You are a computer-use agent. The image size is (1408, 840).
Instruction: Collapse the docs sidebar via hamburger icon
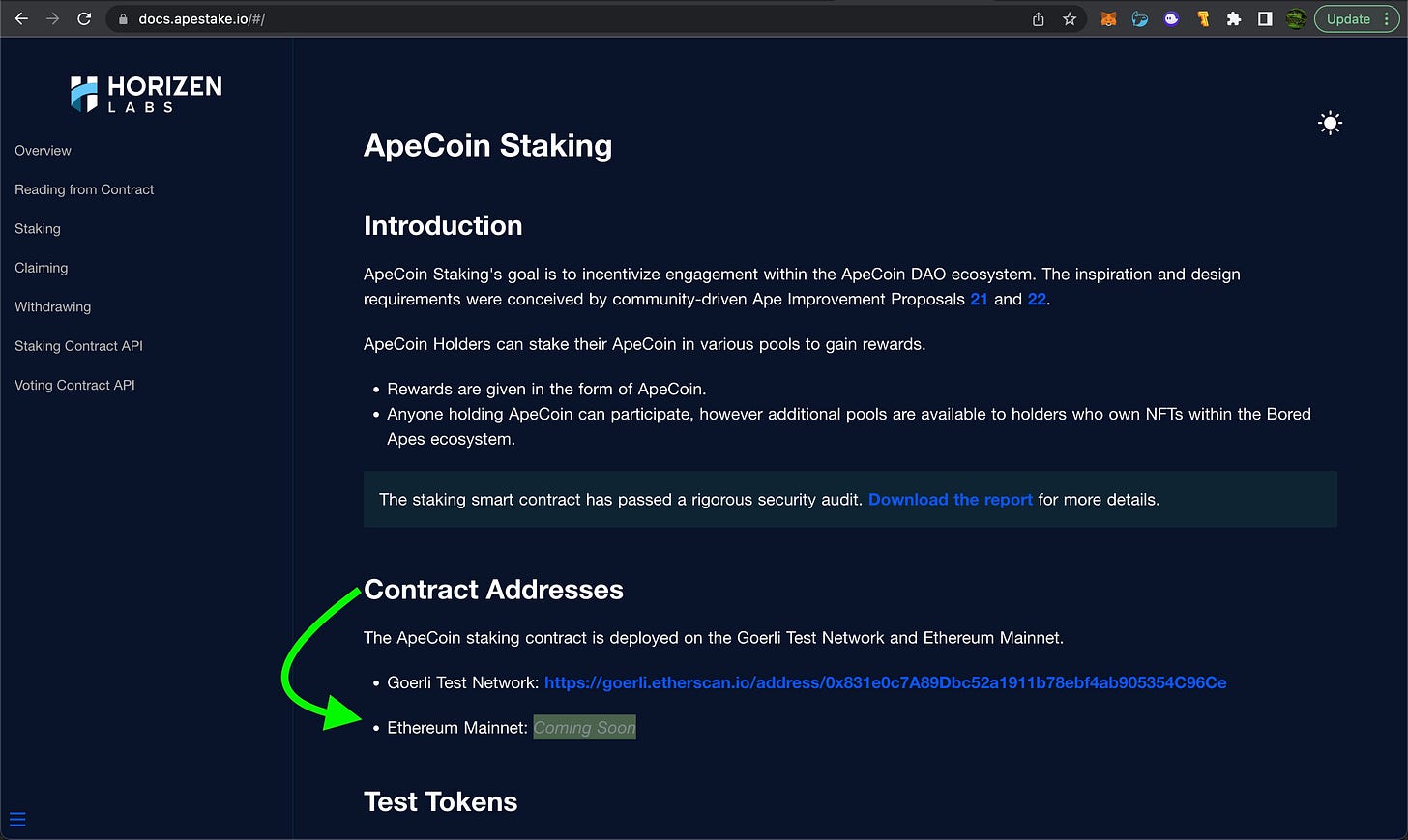pyautogui.click(x=17, y=819)
